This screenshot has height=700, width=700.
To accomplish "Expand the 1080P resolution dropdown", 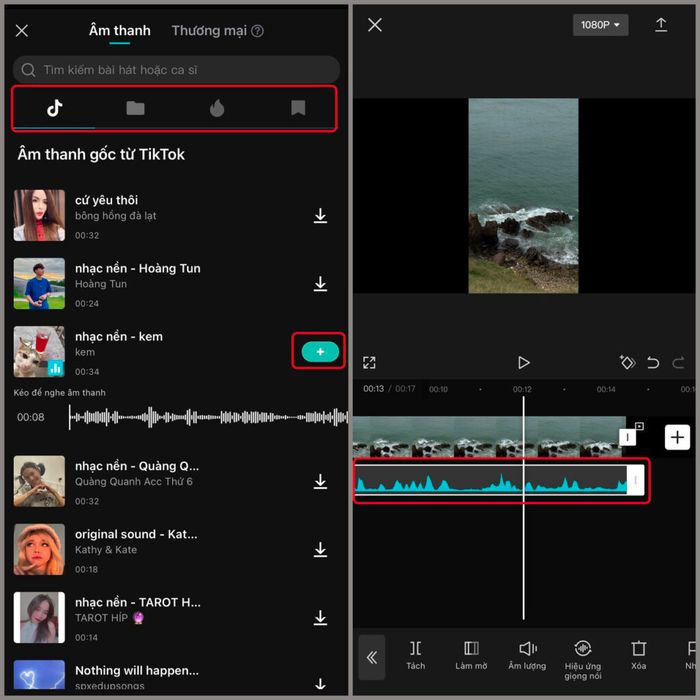I will click(x=600, y=25).
